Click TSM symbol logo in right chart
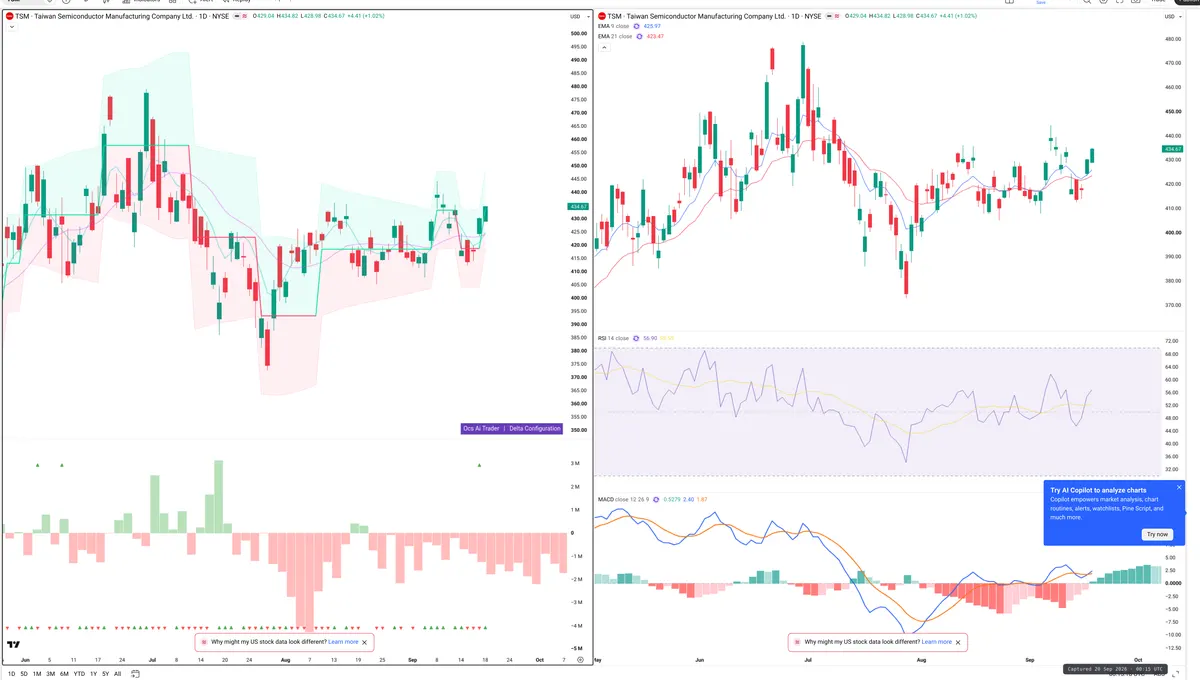 (603, 16)
